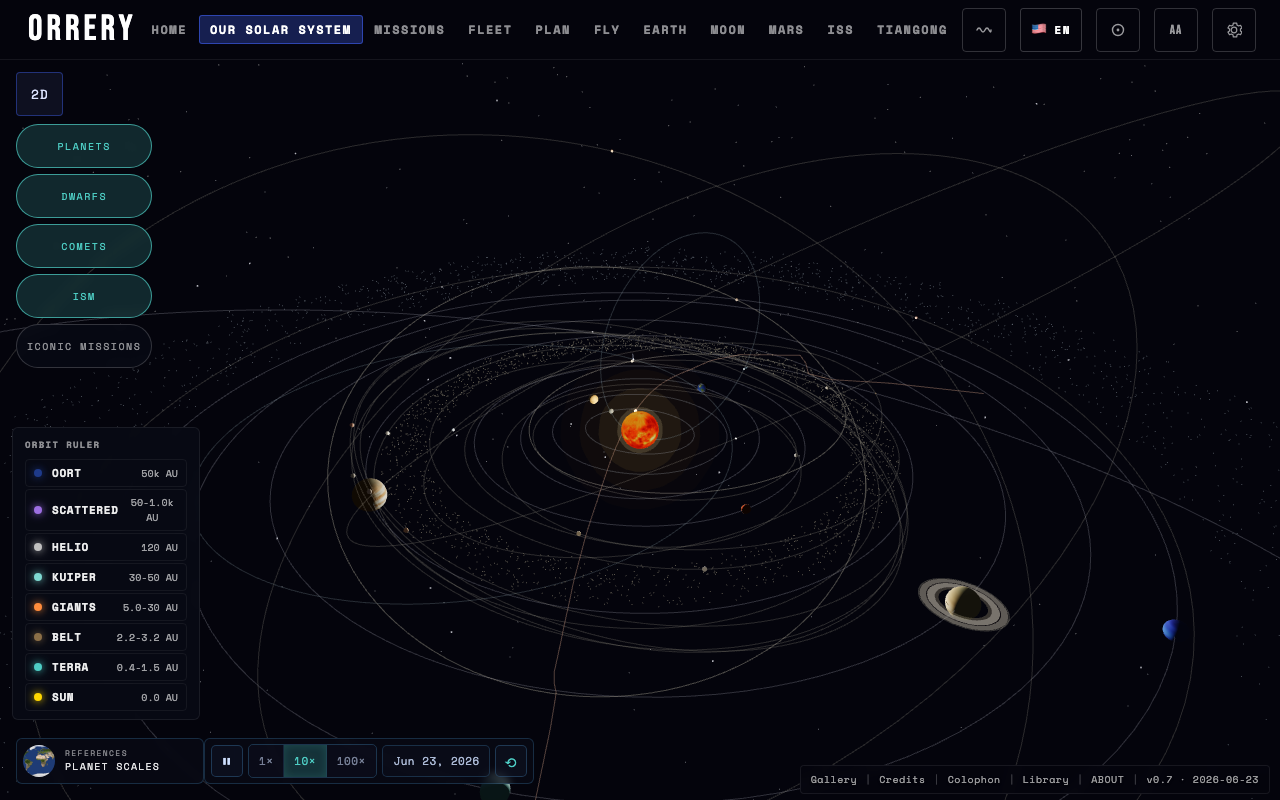Open the Credits link
The image size is (1280, 800).
(x=902, y=779)
